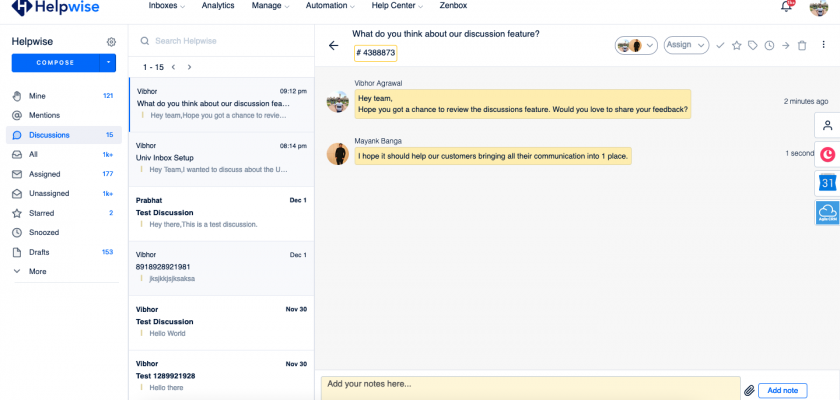
Task: Open the participants avatars dropdown
Action: pos(636,46)
